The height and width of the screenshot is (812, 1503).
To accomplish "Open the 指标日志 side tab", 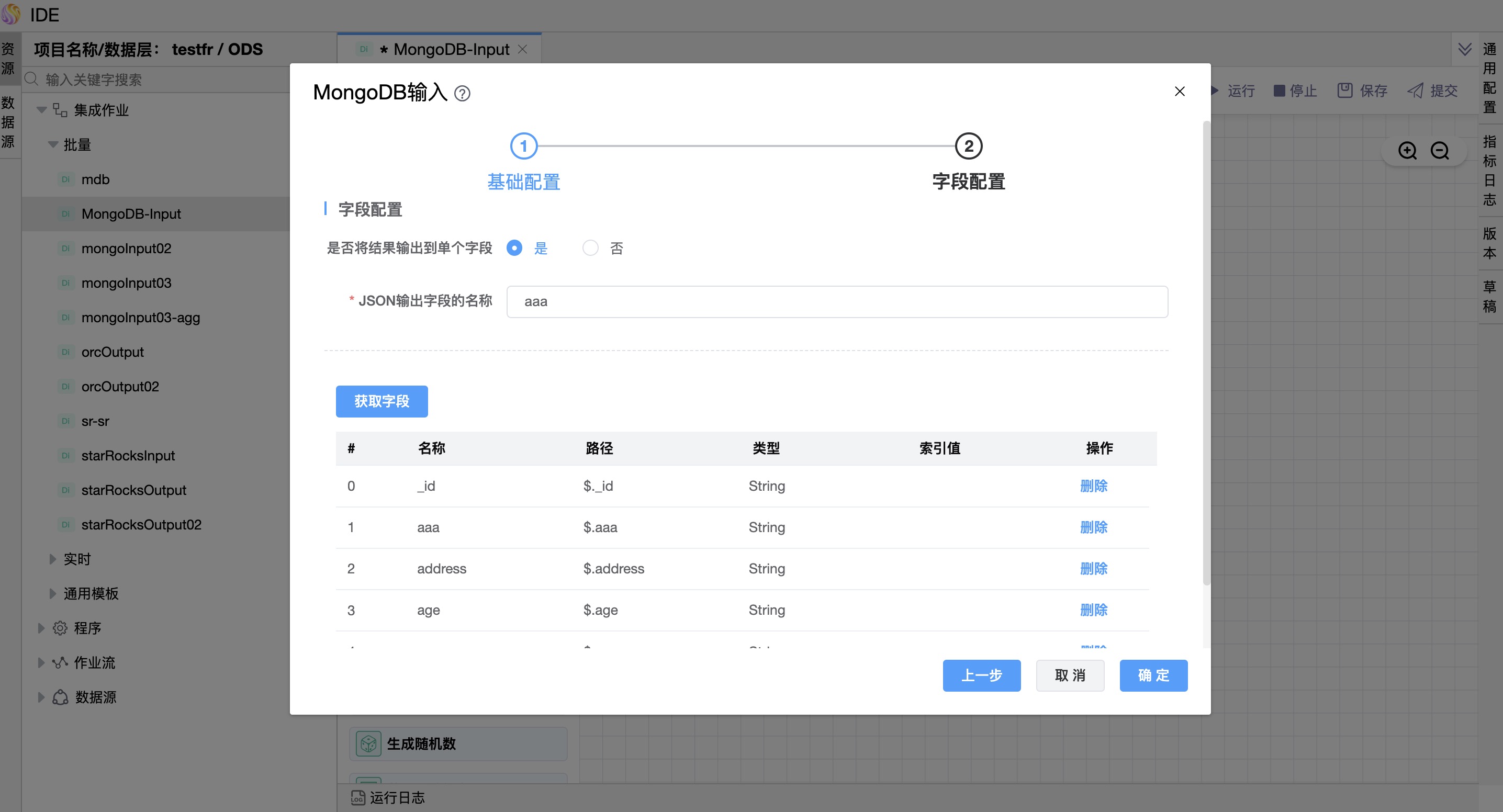I will point(1489,171).
